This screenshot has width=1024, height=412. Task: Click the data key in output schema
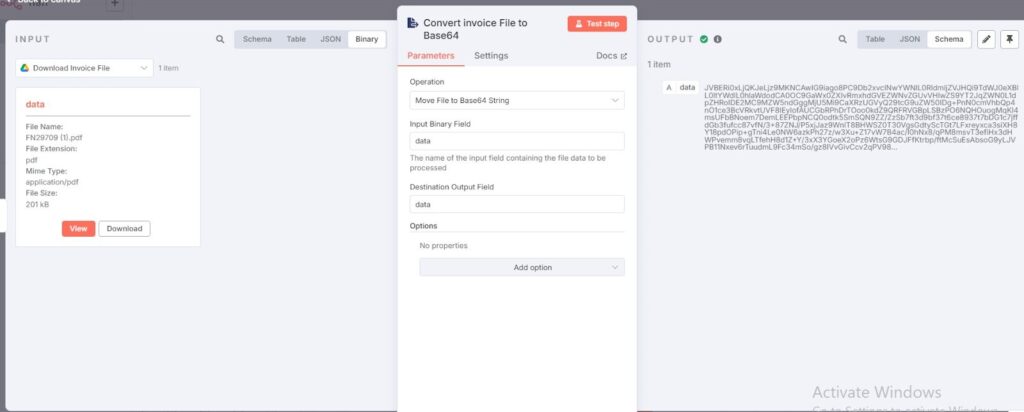click(x=687, y=87)
